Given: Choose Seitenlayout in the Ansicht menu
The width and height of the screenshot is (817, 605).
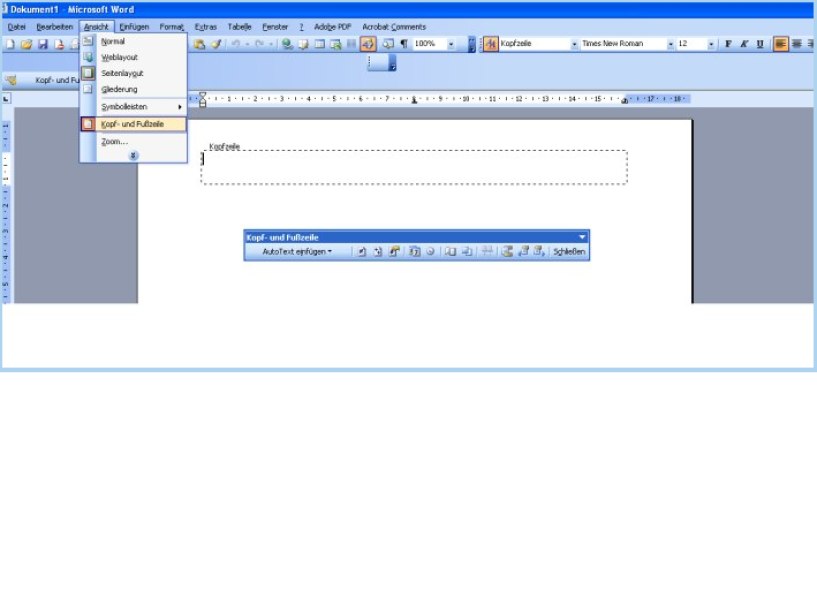Looking at the screenshot, I should tap(133, 73).
